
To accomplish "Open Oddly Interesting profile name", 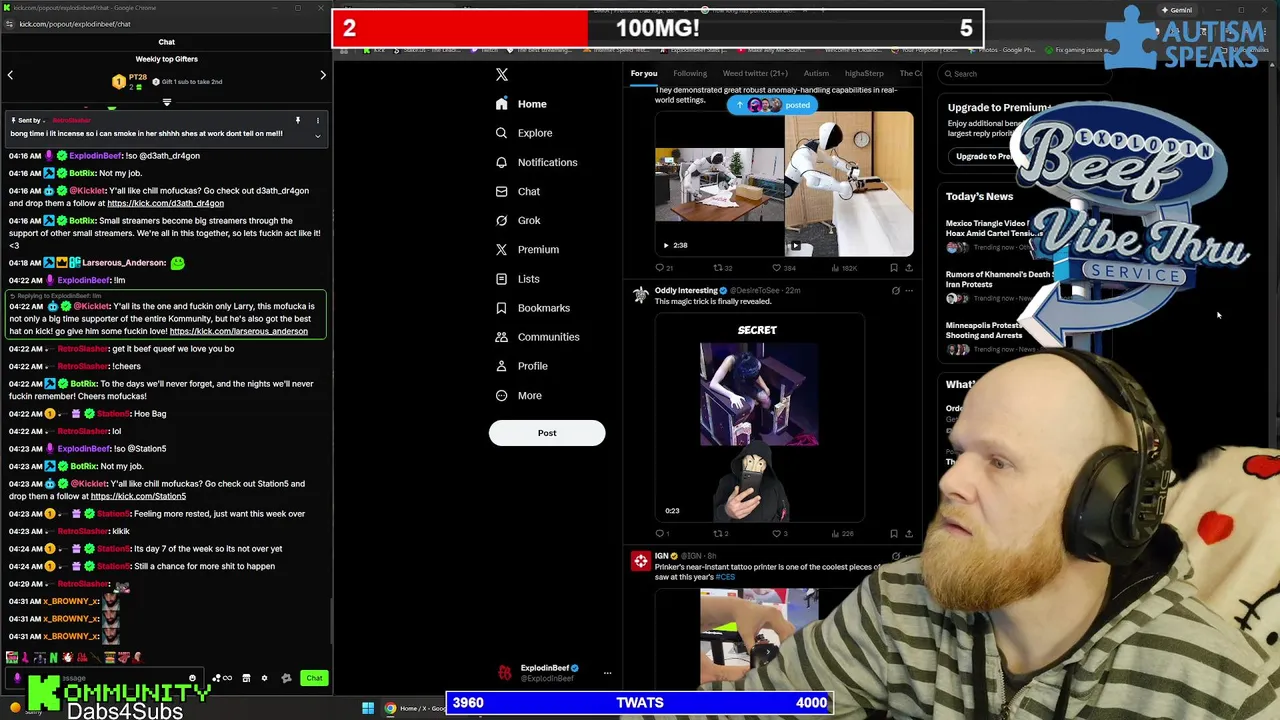I will [686, 290].
